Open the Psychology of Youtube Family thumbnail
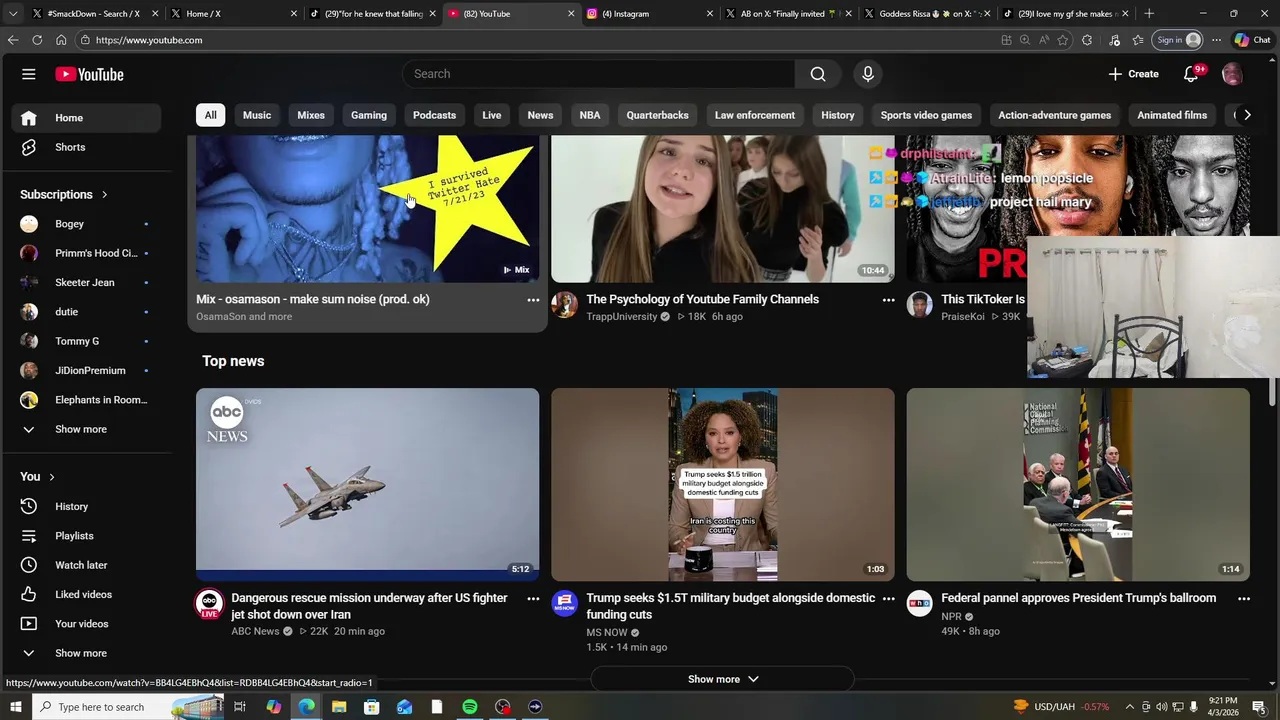The image size is (1280, 720). tap(722, 209)
